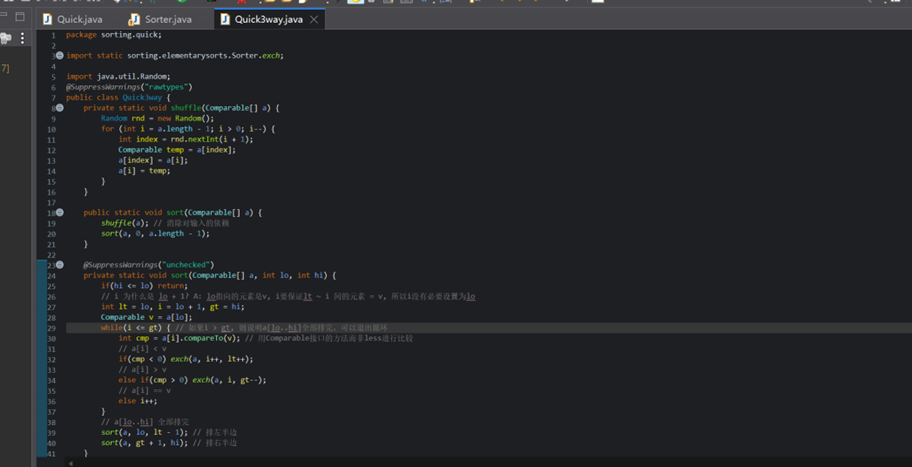Click the "while(i <= gt)" loop condition

[x=133, y=328]
